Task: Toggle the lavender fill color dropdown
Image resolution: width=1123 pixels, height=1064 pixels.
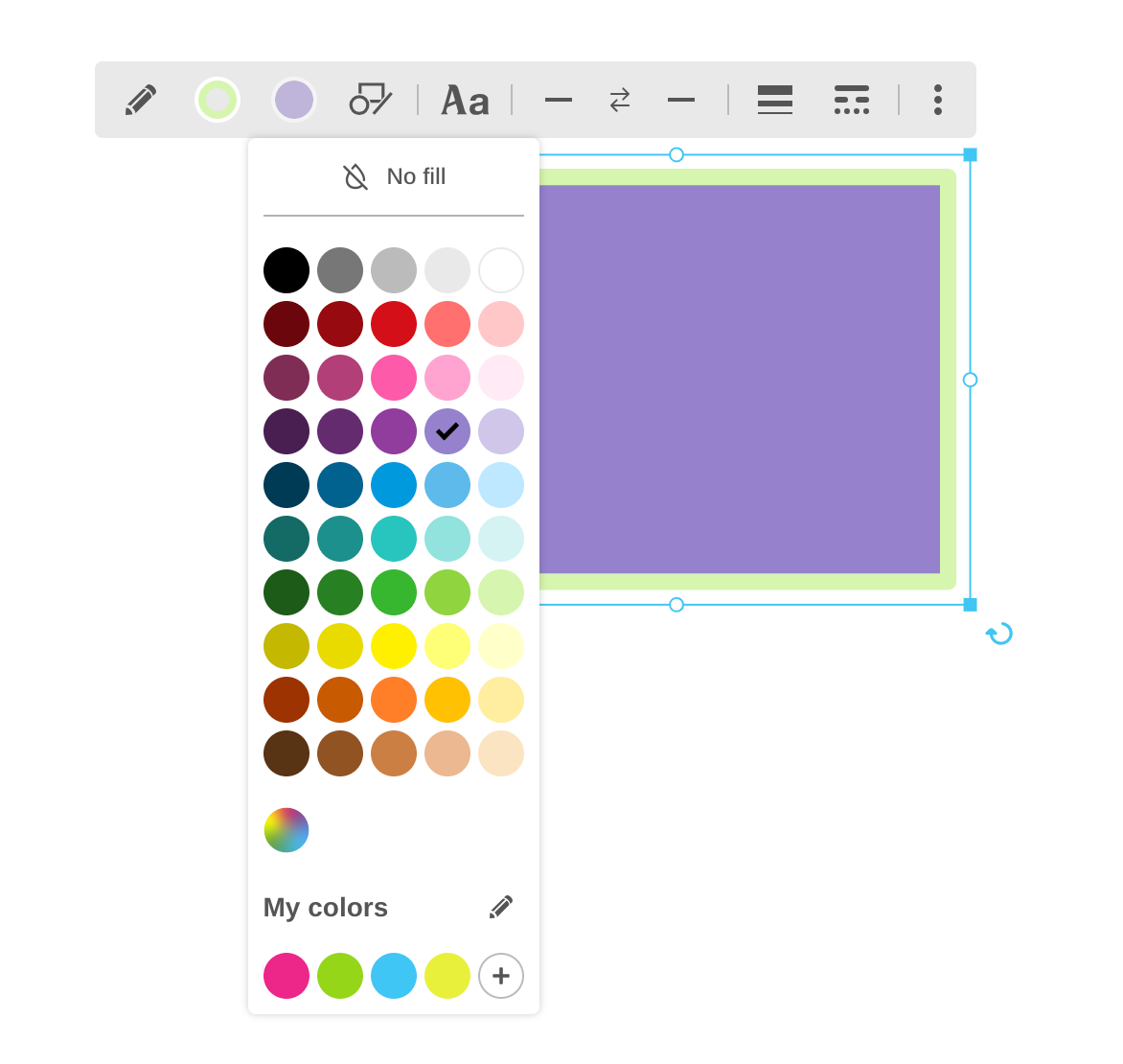Action: pos(294,100)
